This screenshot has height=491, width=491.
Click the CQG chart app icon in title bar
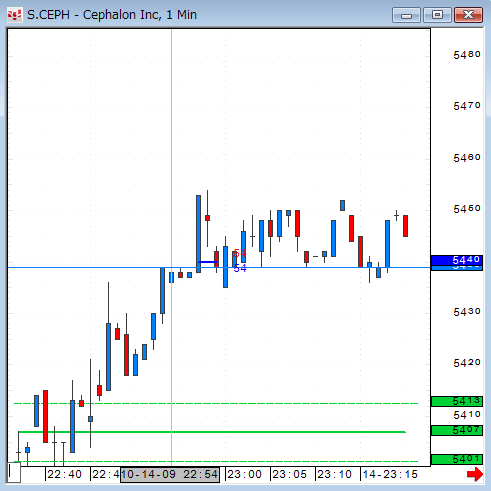point(14,15)
